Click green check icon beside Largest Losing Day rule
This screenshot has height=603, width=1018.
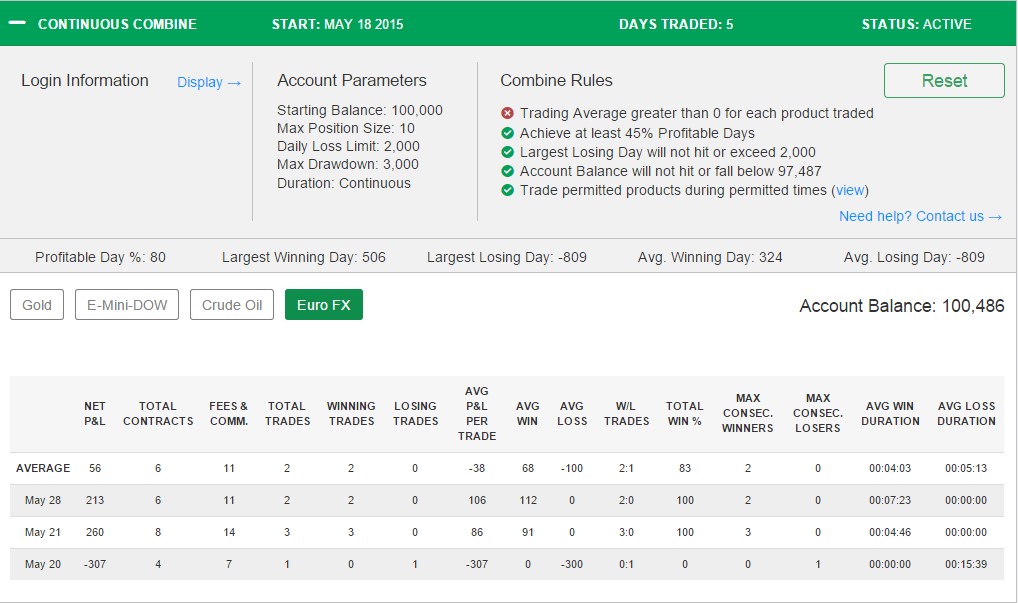507,152
